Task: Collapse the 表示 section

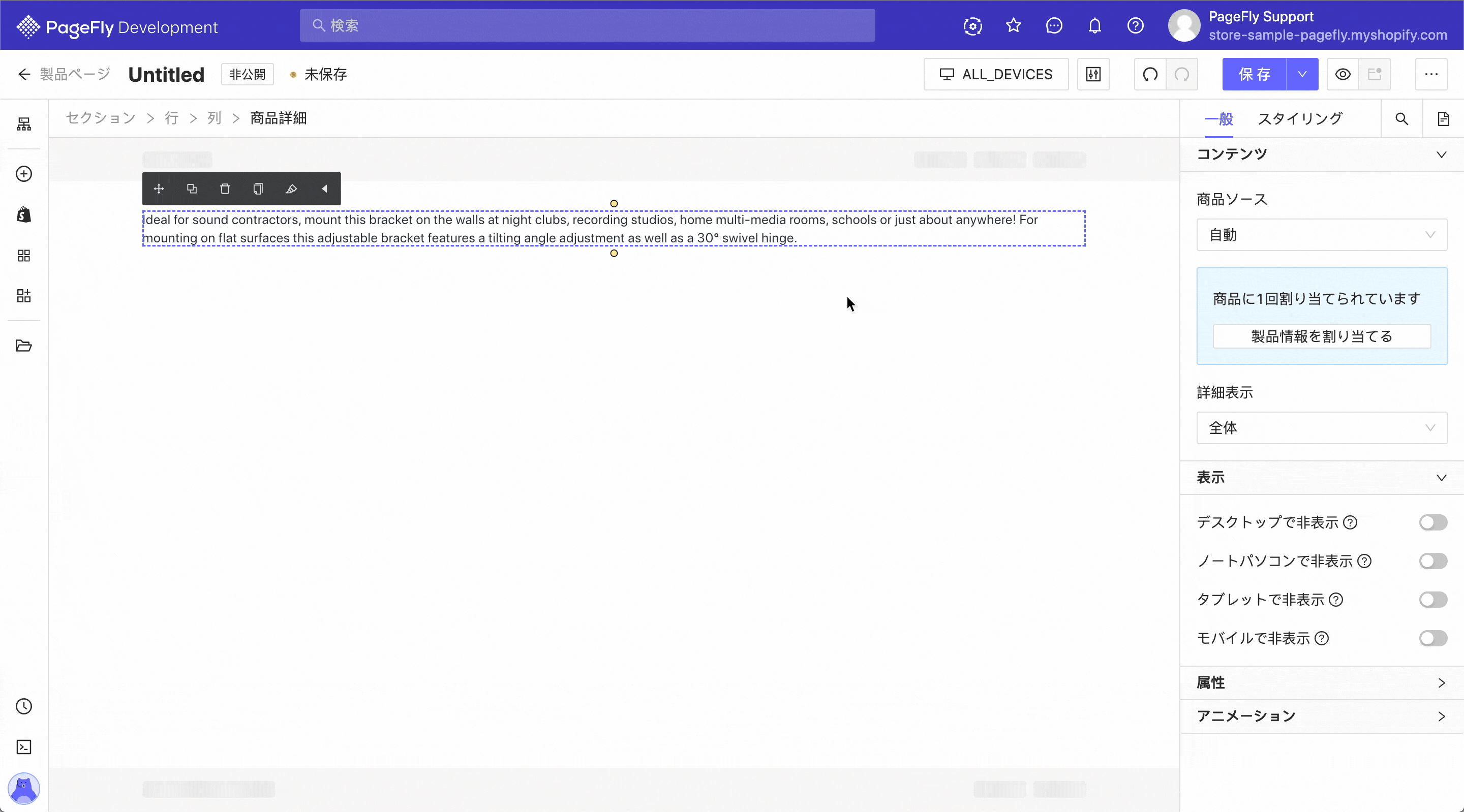Action: 1322,477
